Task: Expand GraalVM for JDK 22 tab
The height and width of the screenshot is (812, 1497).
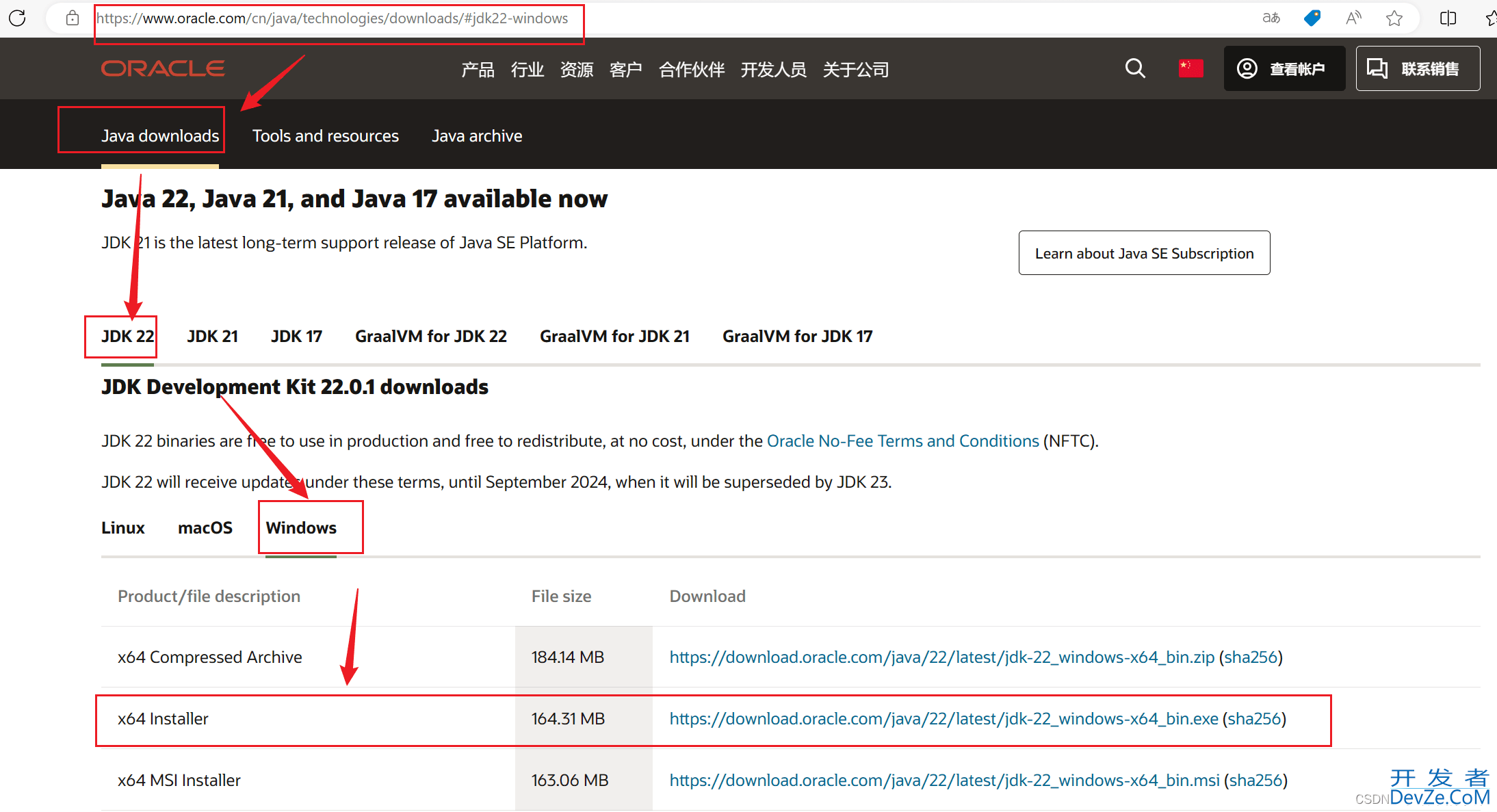Action: coord(430,335)
